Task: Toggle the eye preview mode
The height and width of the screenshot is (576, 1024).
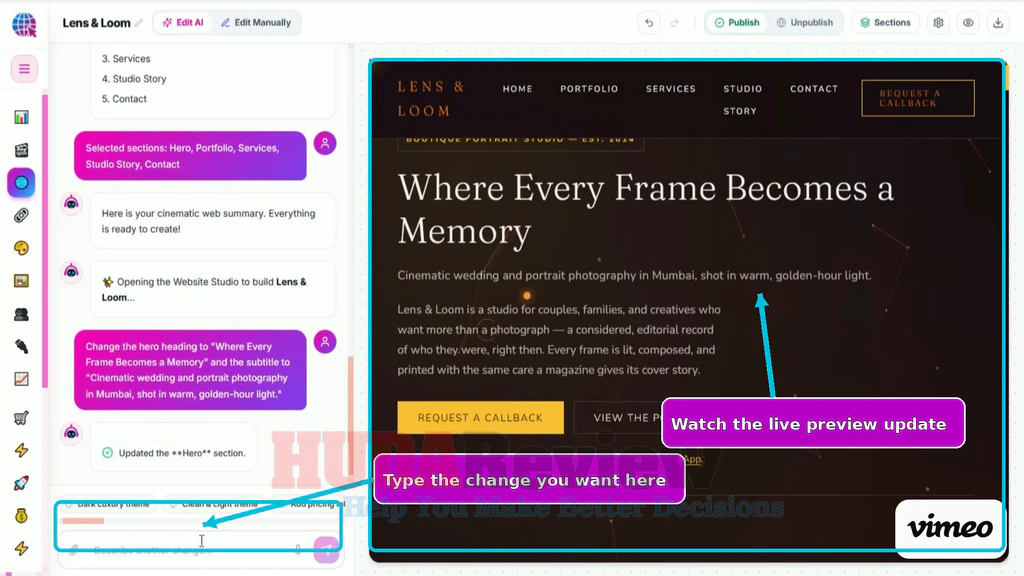Action: [x=968, y=23]
